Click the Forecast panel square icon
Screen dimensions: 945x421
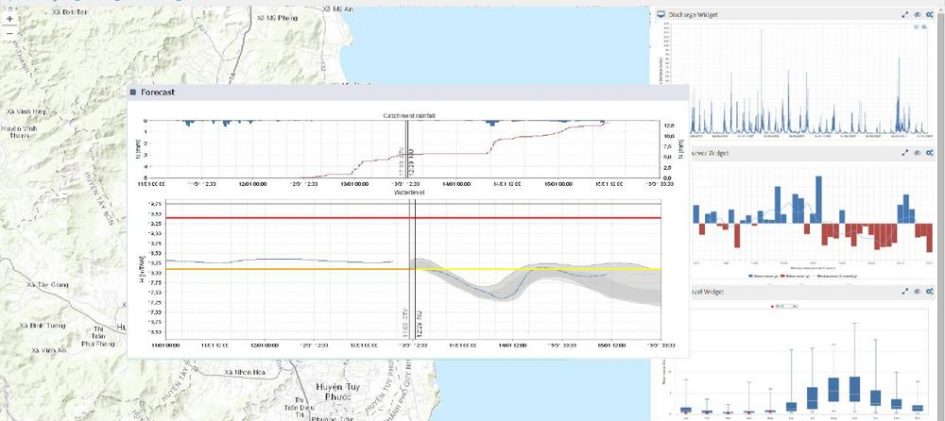pos(133,92)
